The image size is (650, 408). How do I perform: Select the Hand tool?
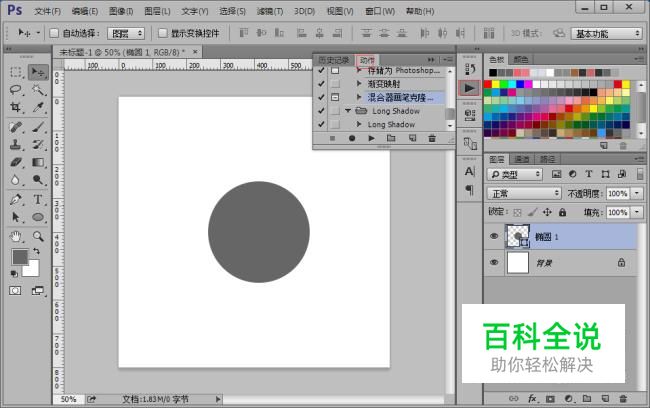click(x=17, y=236)
